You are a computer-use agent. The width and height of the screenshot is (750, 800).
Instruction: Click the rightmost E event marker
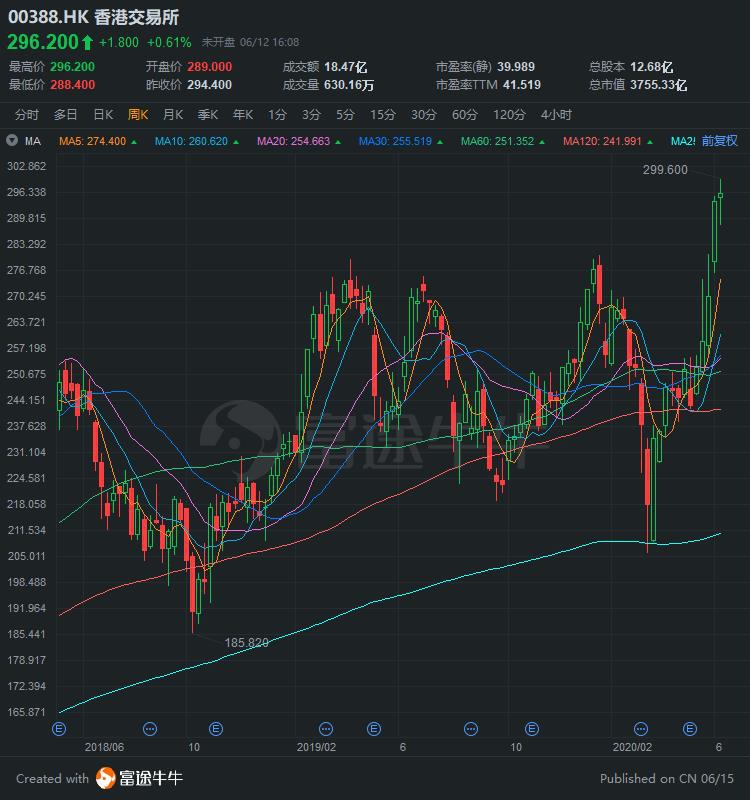pyautogui.click(x=690, y=728)
